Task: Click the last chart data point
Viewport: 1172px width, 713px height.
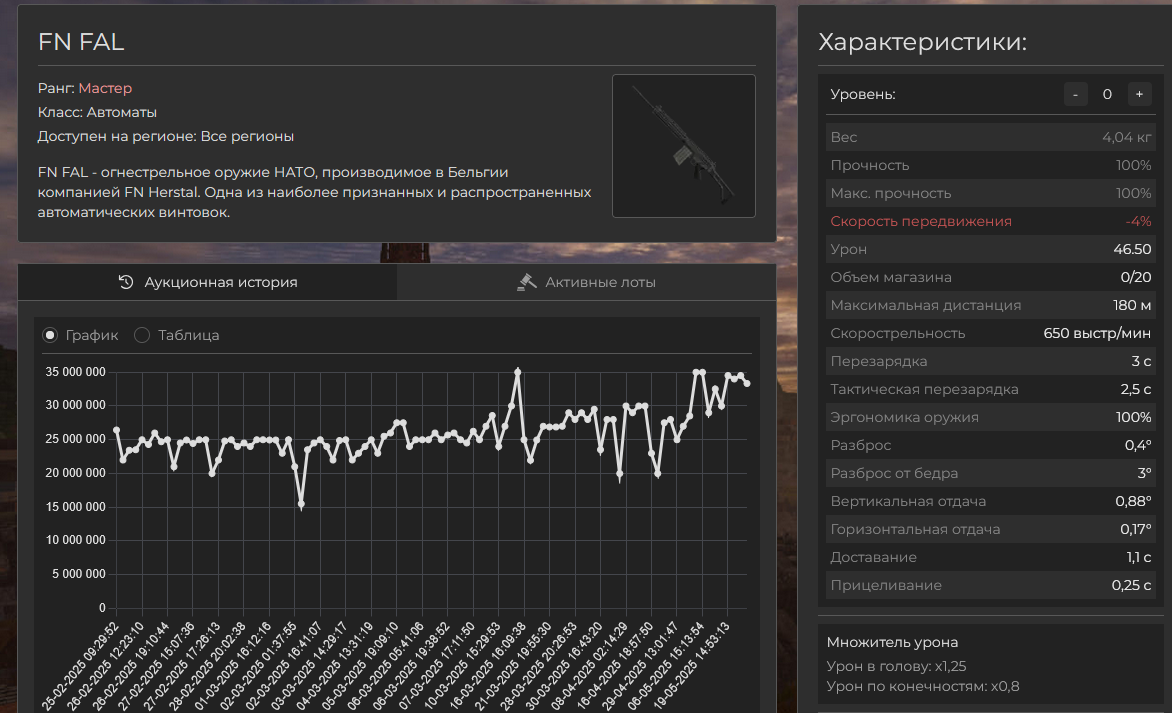Action: coord(747,383)
